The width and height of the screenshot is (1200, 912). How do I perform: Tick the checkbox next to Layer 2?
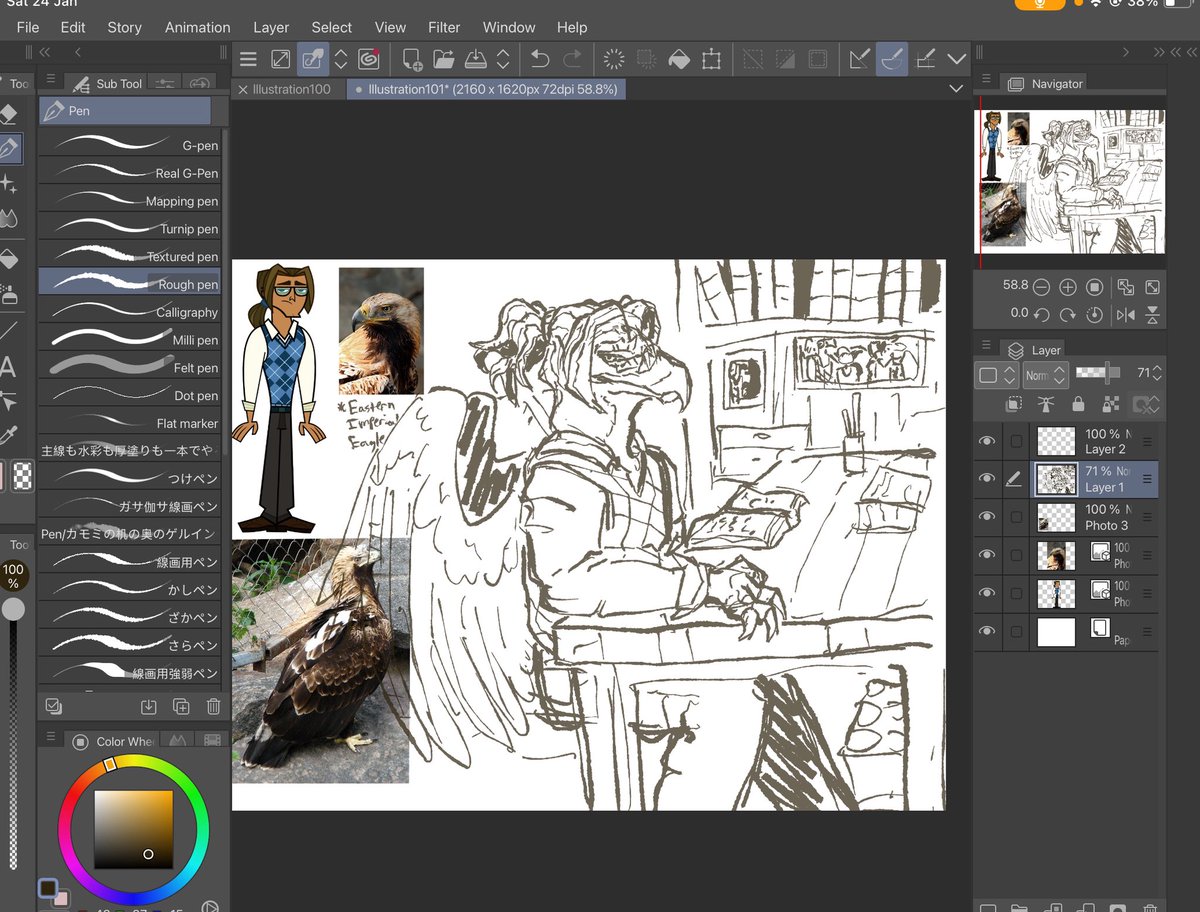pyautogui.click(x=1016, y=441)
